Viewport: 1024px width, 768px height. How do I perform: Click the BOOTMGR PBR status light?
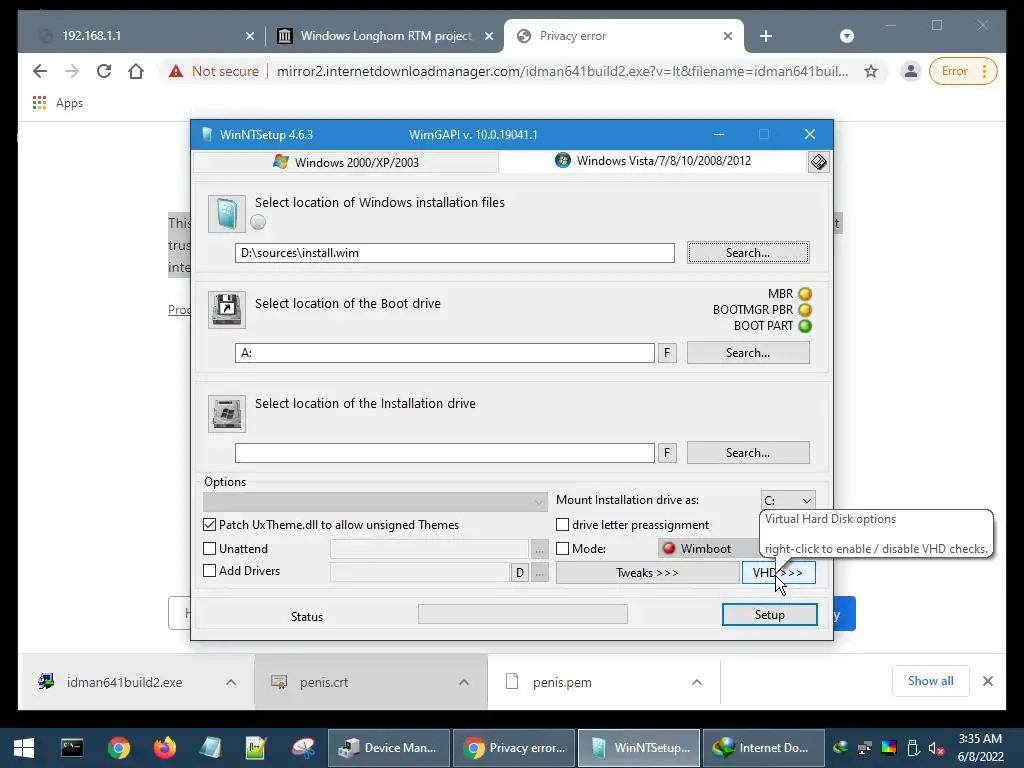tap(805, 310)
